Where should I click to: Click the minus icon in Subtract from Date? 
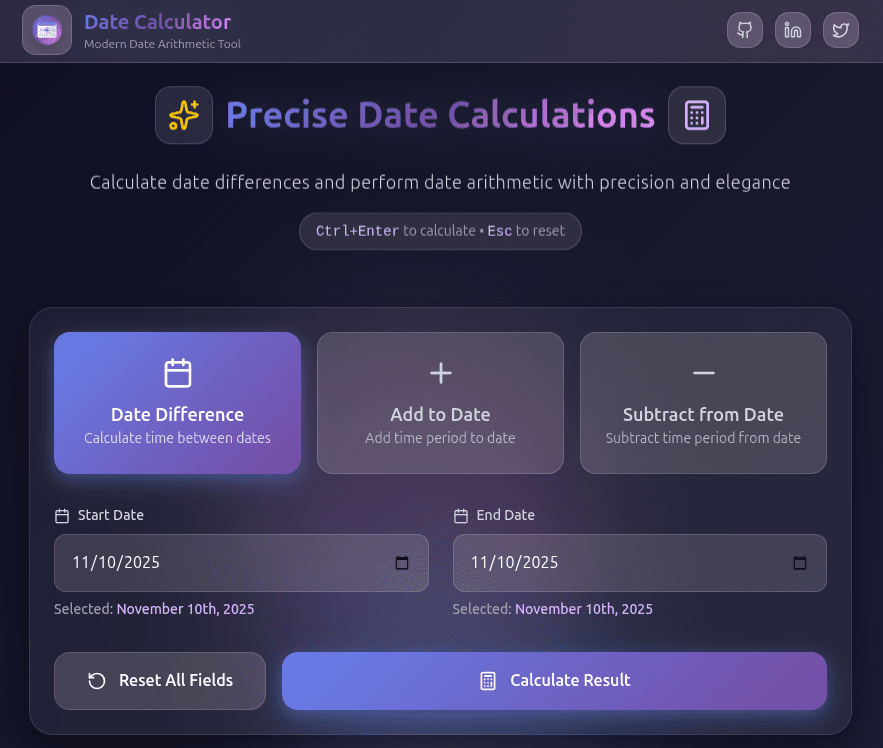point(703,373)
